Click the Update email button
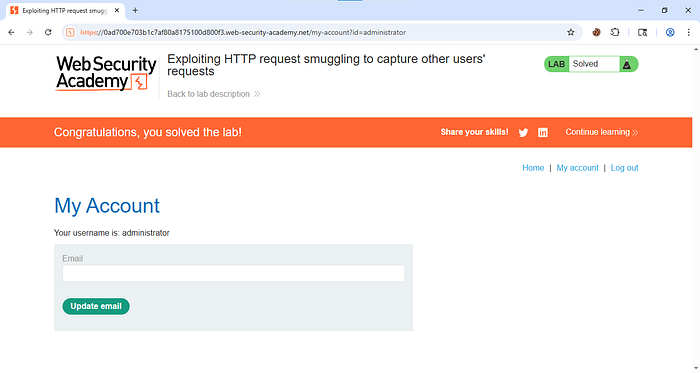700x373 pixels. pos(96,306)
